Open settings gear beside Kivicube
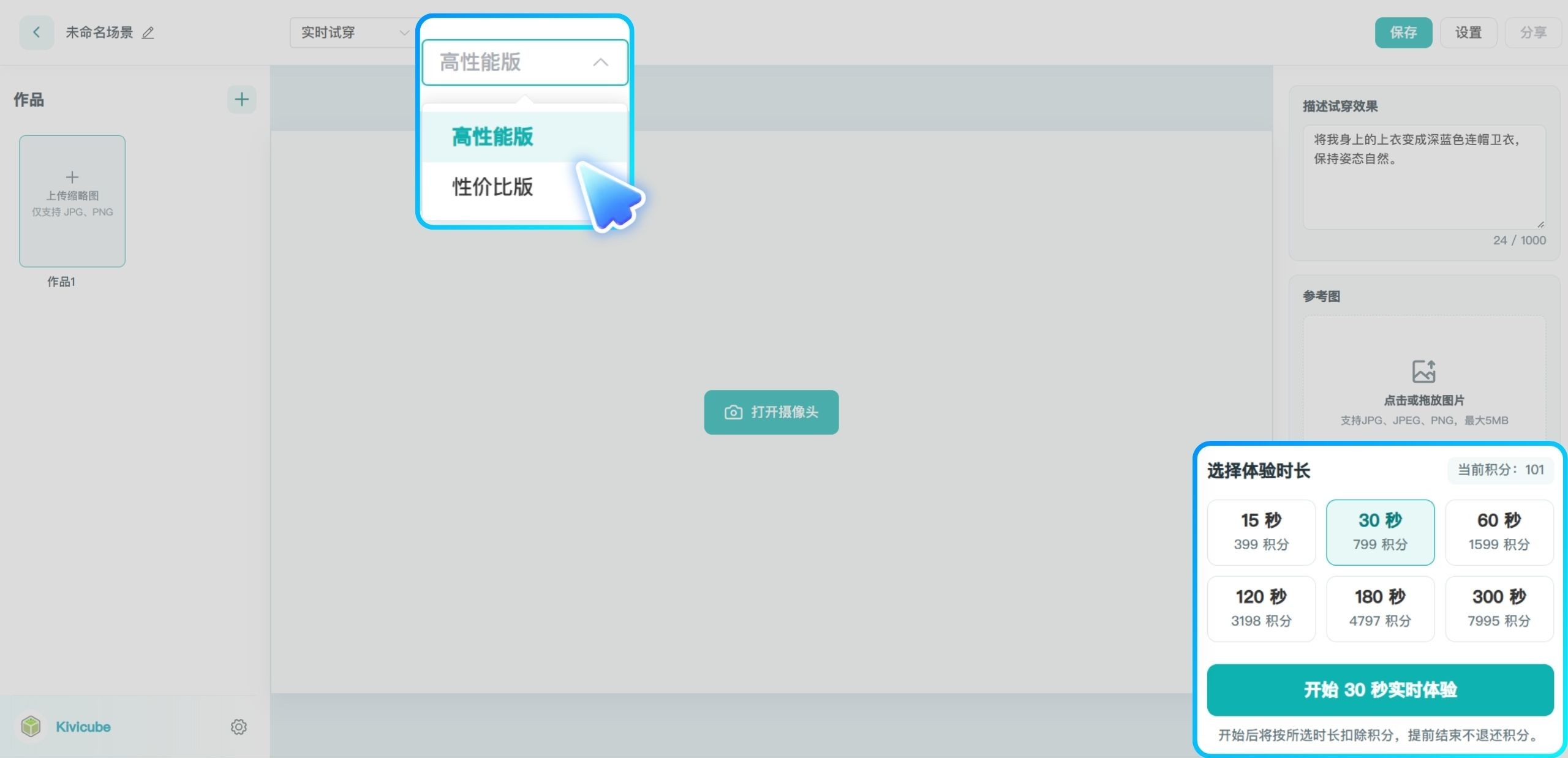Viewport: 1568px width, 758px height. [x=239, y=727]
